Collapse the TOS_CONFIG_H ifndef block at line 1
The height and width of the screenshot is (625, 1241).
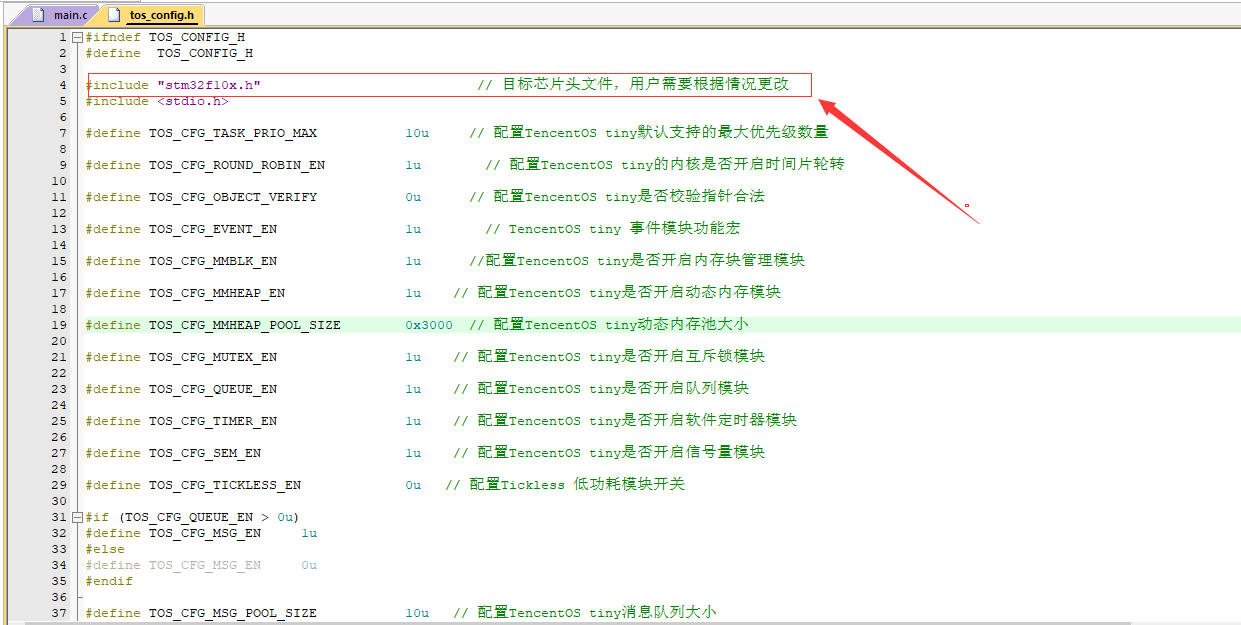77,36
